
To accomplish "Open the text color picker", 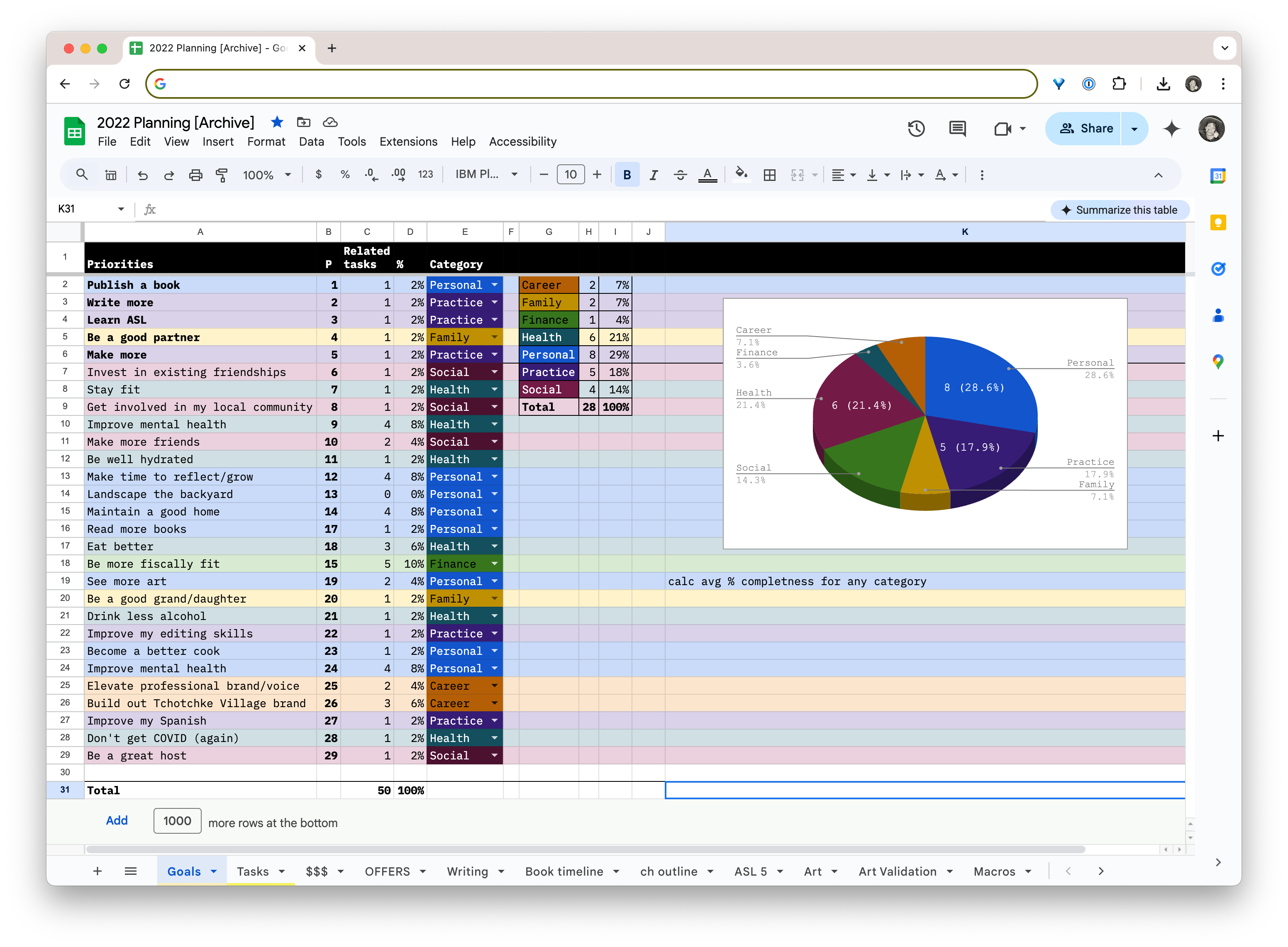I will (x=708, y=175).
